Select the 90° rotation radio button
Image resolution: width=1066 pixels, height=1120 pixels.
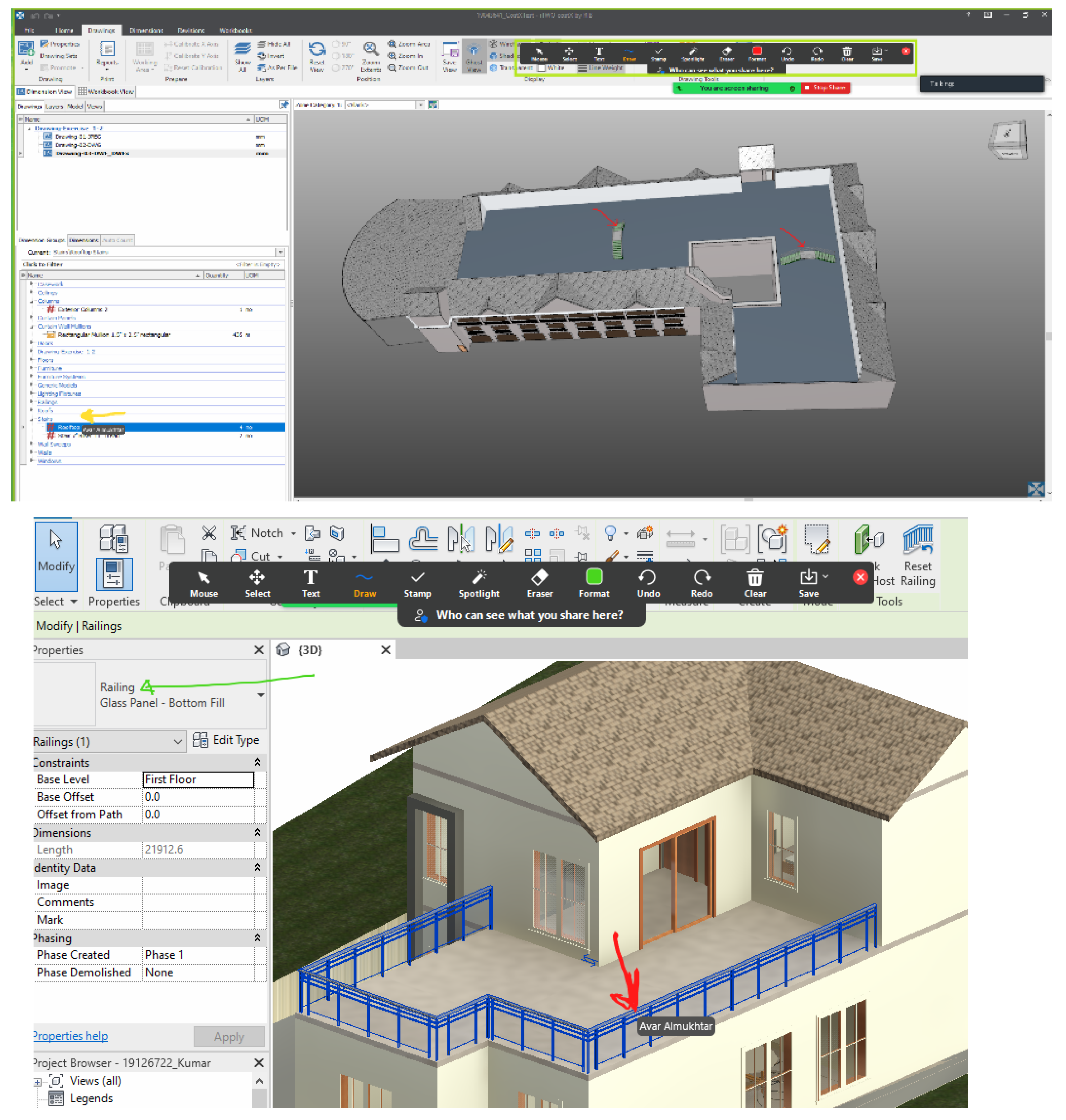335,44
